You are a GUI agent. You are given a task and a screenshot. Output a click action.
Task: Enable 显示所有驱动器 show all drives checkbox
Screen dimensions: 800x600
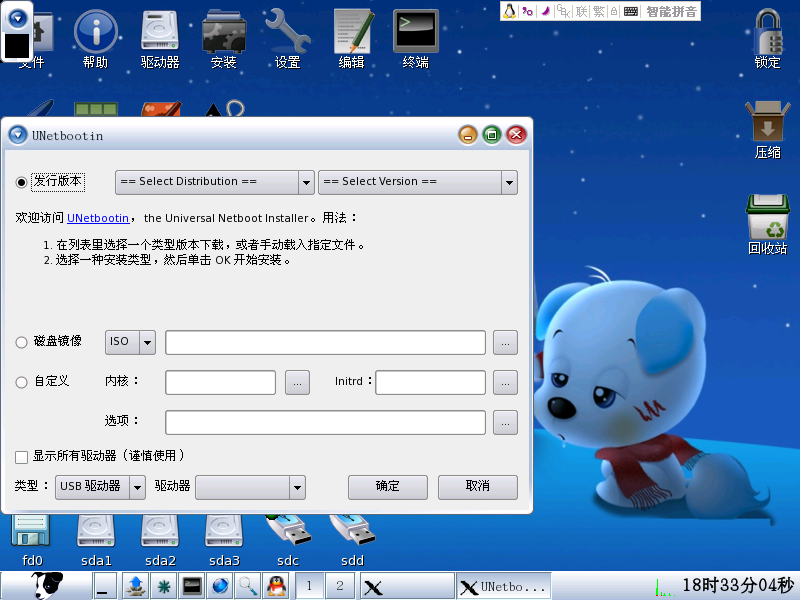pos(21,457)
